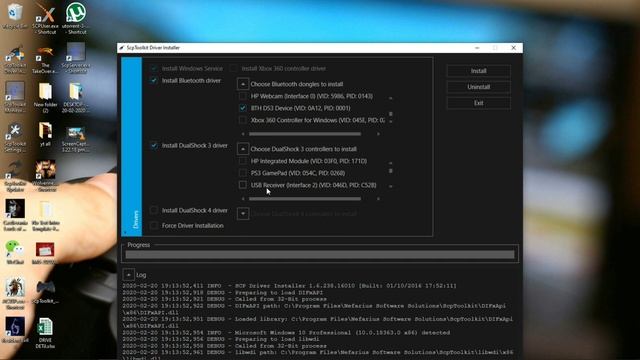Click the Exit button
Viewport: 640px width, 360px height.
(x=478, y=103)
